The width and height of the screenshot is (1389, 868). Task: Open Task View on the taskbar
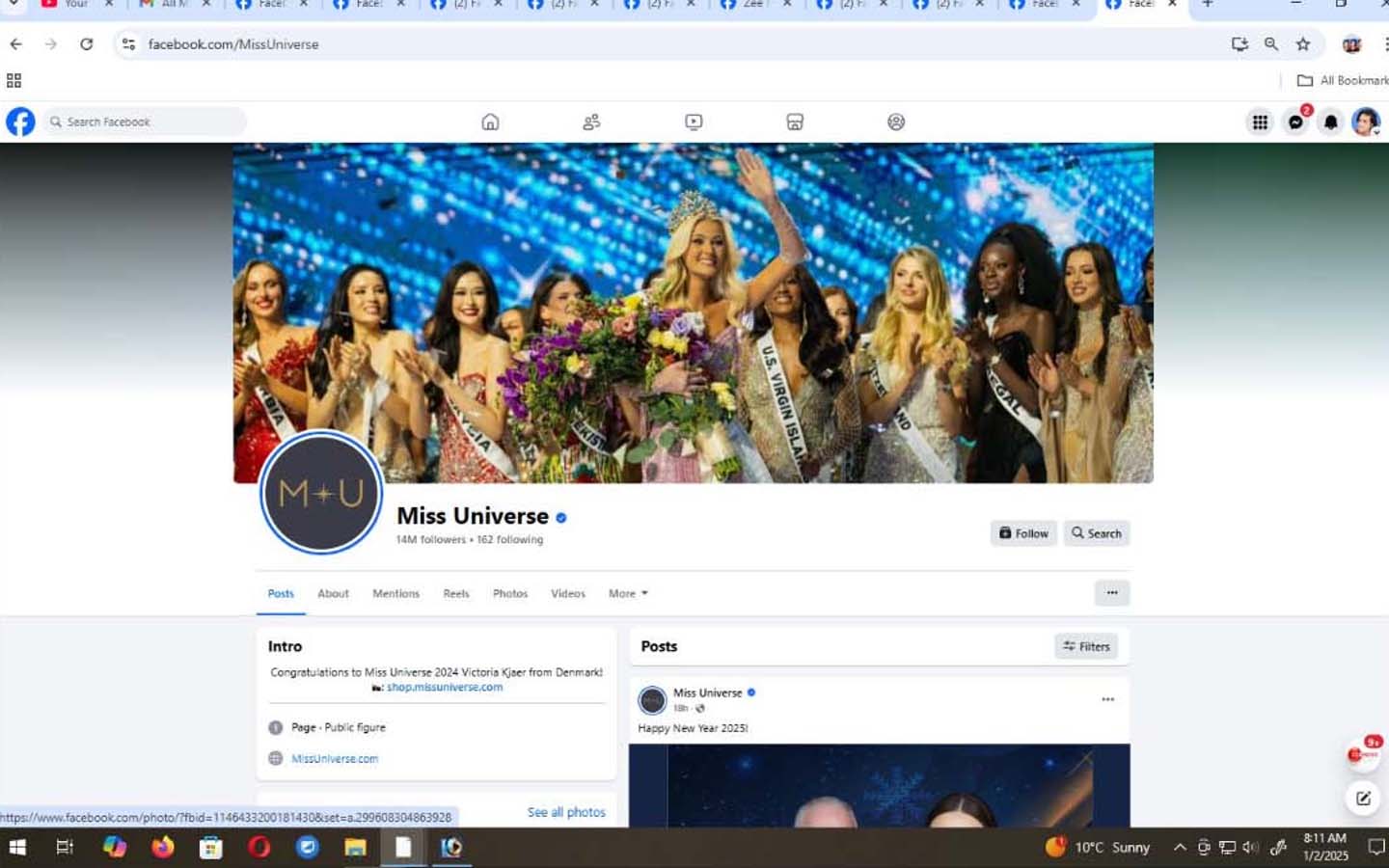[x=65, y=848]
